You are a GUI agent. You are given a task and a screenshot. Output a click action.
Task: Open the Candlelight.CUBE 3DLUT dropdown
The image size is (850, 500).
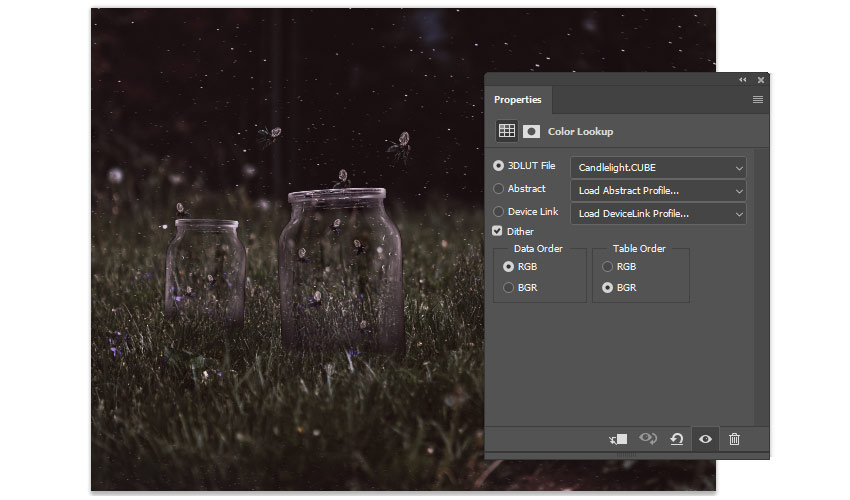click(658, 168)
